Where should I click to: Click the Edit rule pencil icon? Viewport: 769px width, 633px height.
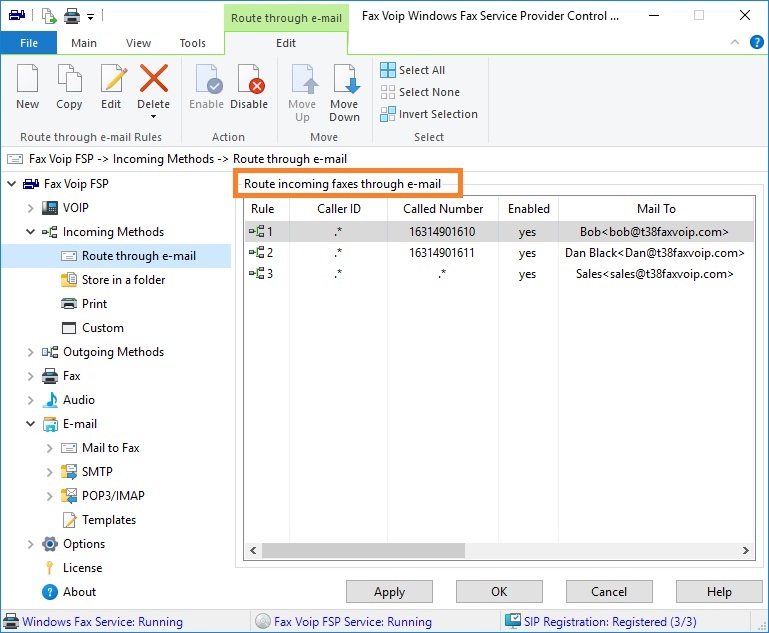click(x=113, y=78)
